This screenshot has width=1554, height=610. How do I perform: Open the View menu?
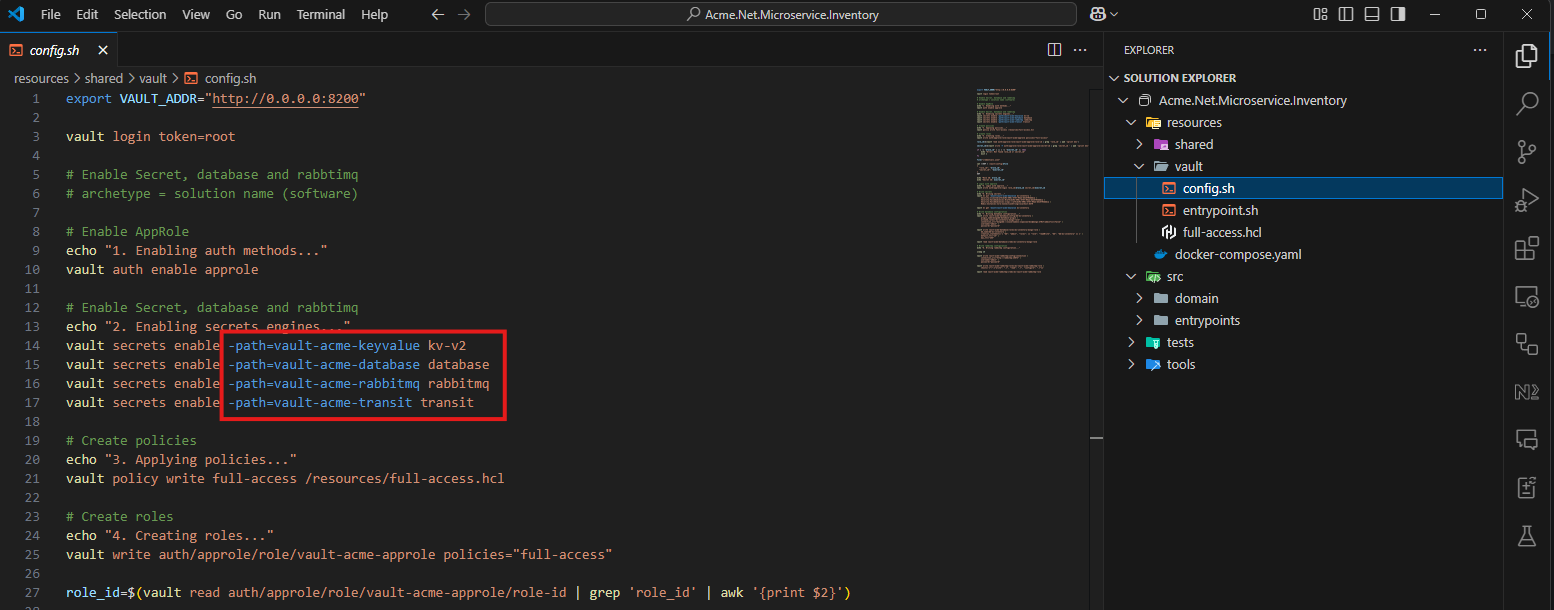coord(196,15)
